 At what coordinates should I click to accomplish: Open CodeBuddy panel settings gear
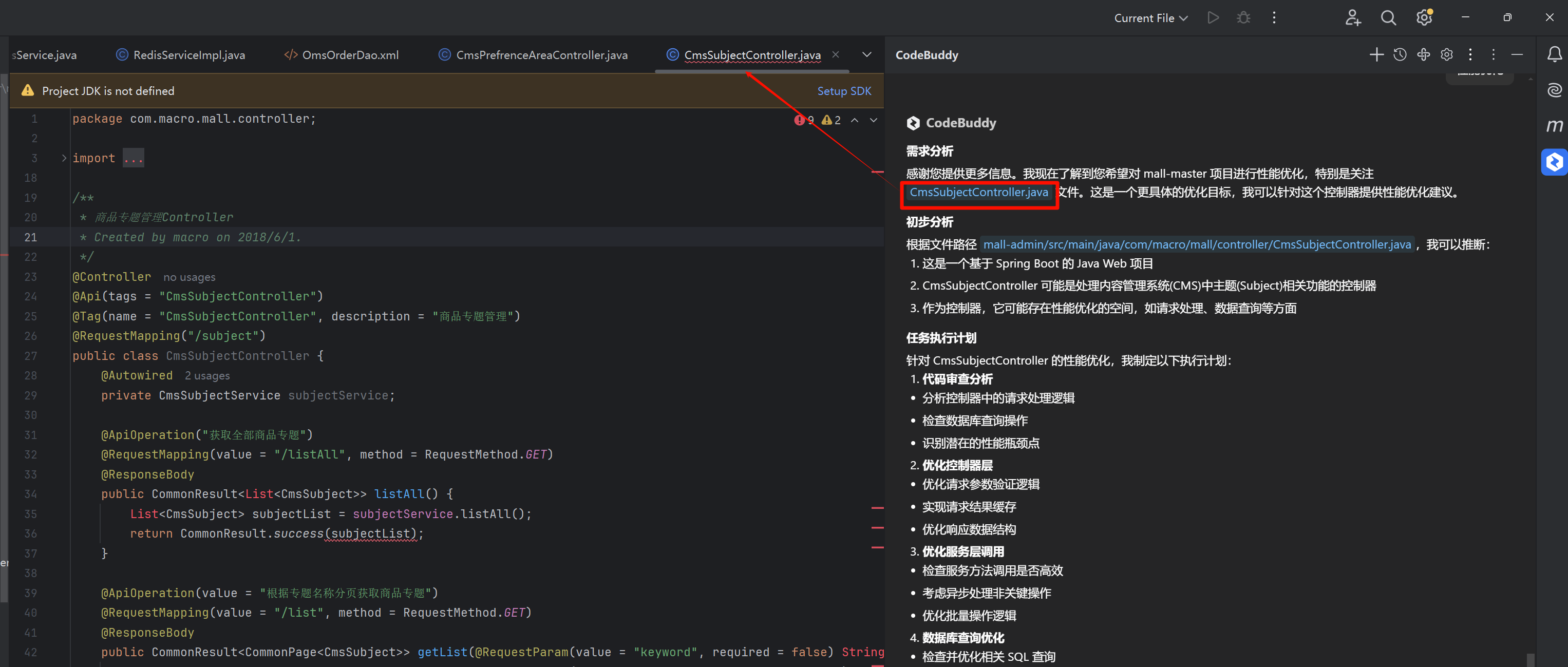[1447, 55]
